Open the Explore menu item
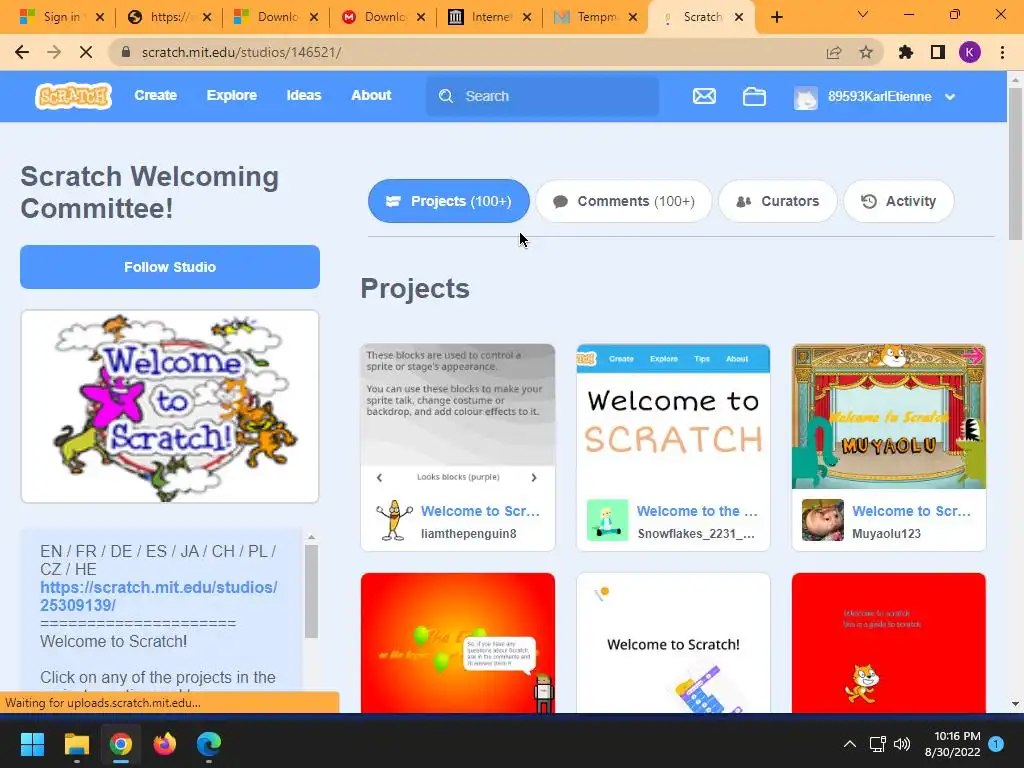 (232, 95)
